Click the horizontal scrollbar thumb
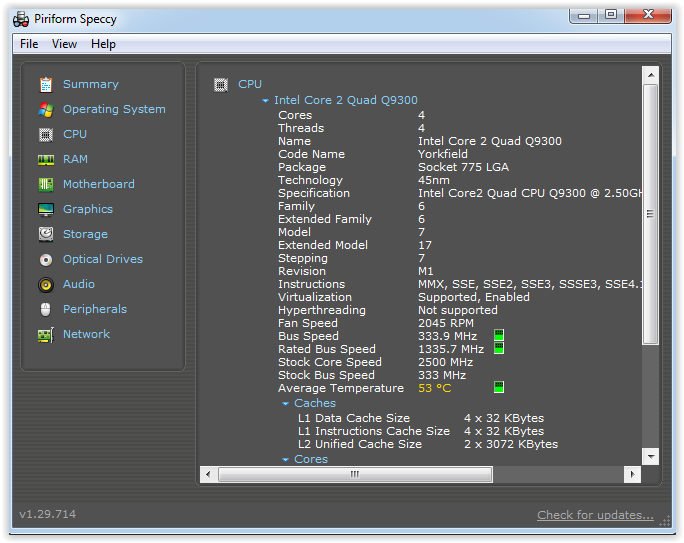The height and width of the screenshot is (543, 684). [x=355, y=475]
